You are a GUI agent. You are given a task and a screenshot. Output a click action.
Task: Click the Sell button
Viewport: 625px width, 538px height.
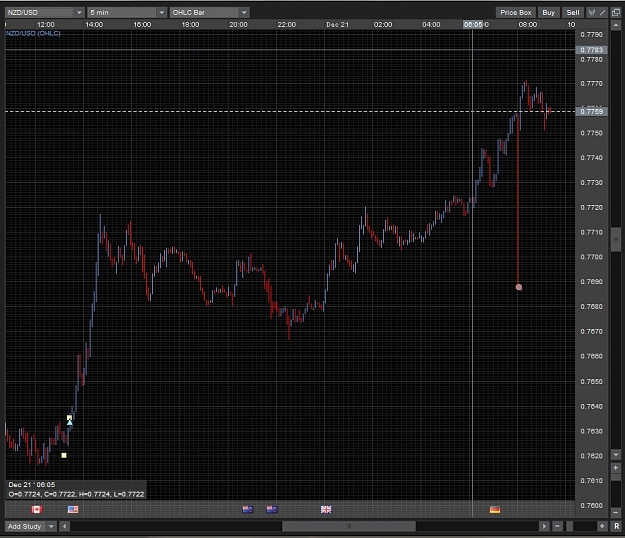tap(573, 12)
